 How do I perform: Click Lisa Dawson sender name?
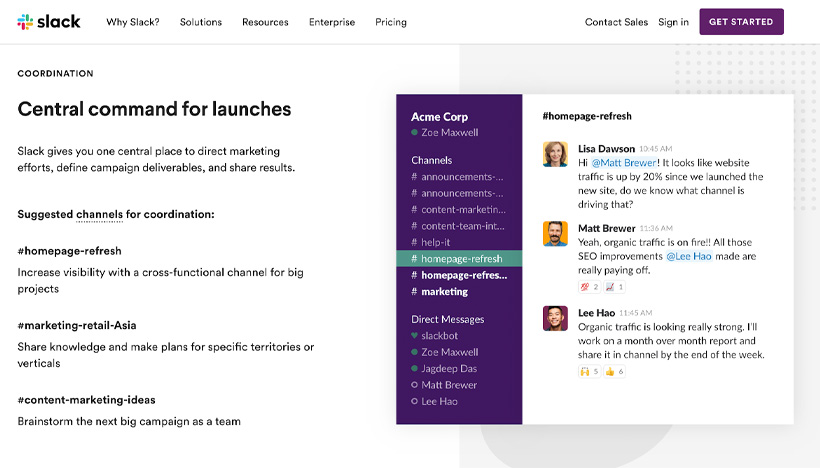[x=606, y=149]
